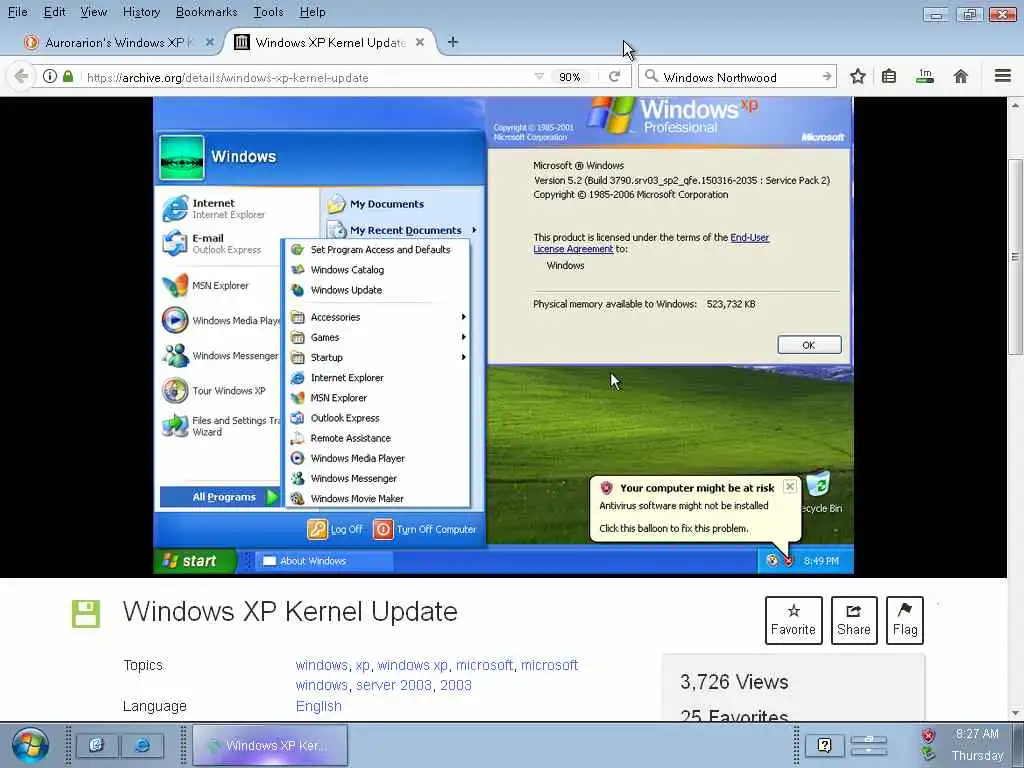1024x768 pixels.
Task: Click All Programs in the pictured start menu
Action: pyautogui.click(x=219, y=497)
